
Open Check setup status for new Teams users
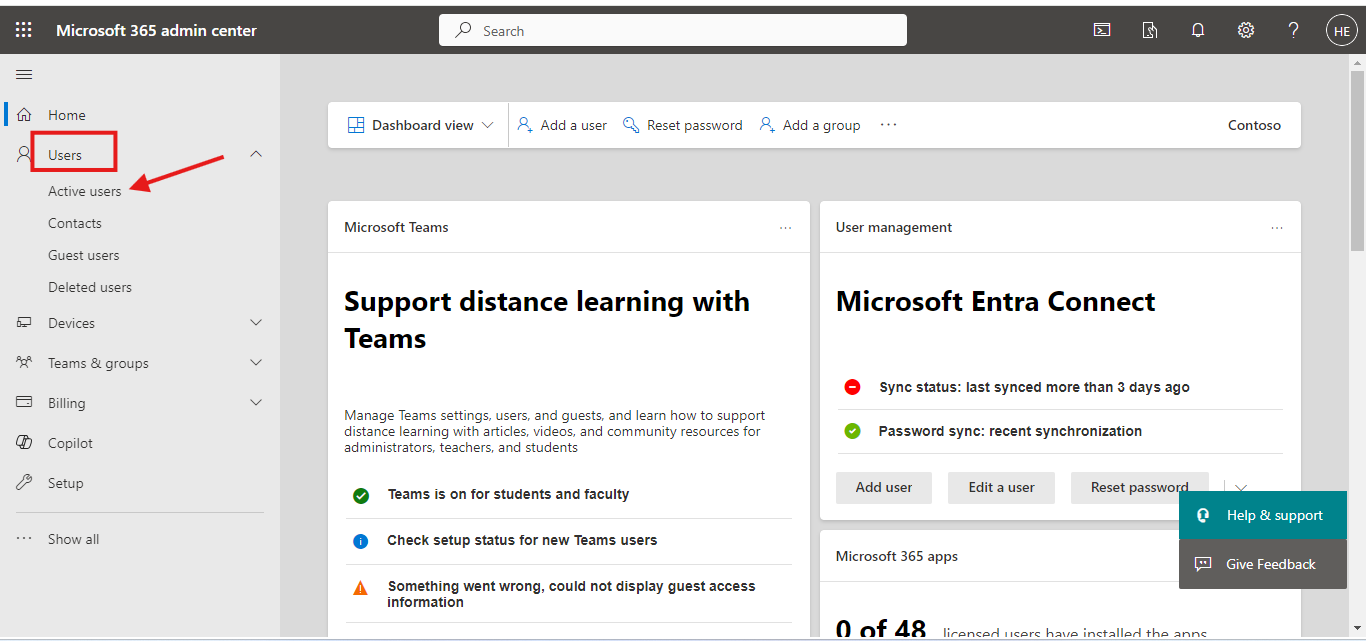point(522,540)
